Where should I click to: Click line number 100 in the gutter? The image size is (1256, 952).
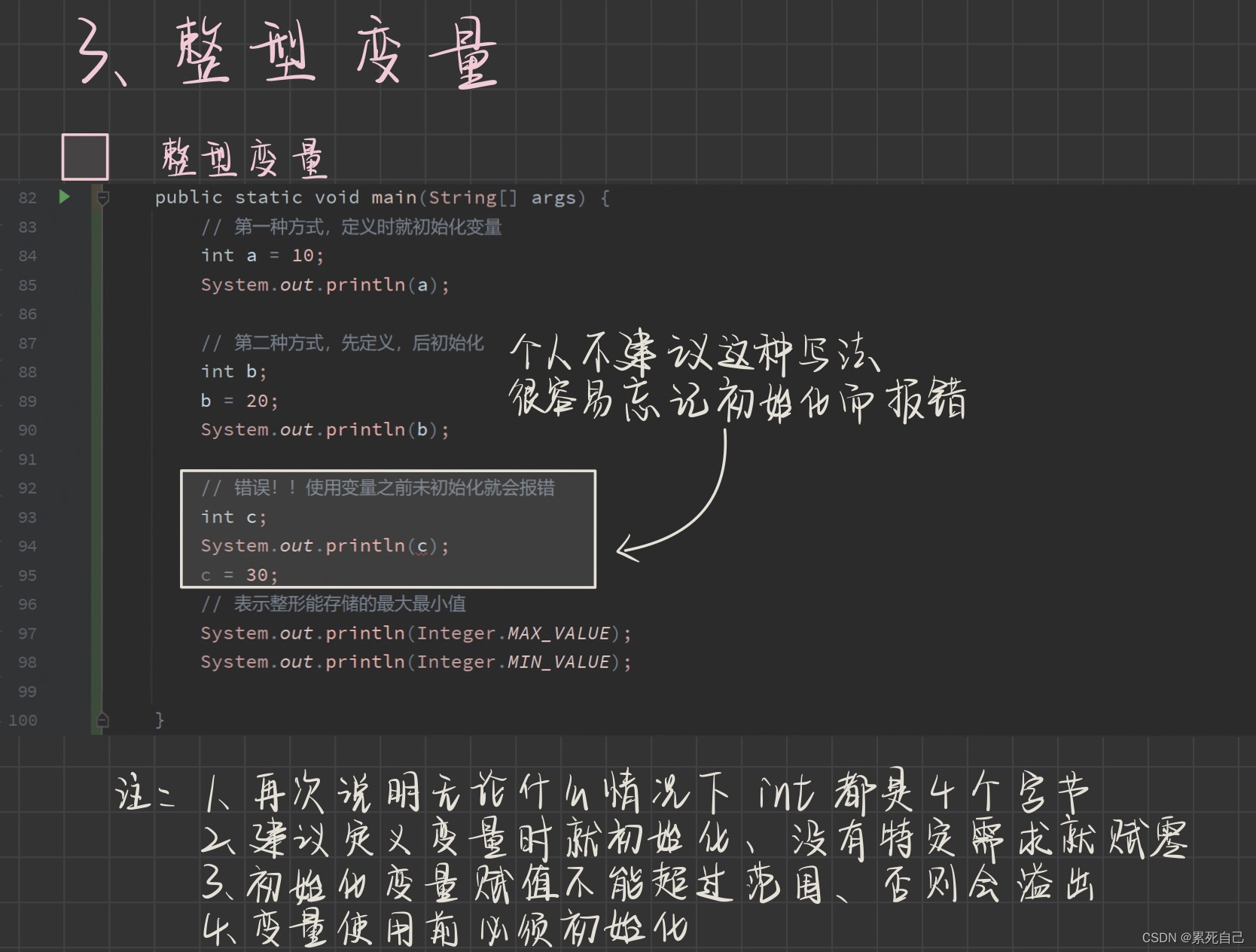(23, 720)
